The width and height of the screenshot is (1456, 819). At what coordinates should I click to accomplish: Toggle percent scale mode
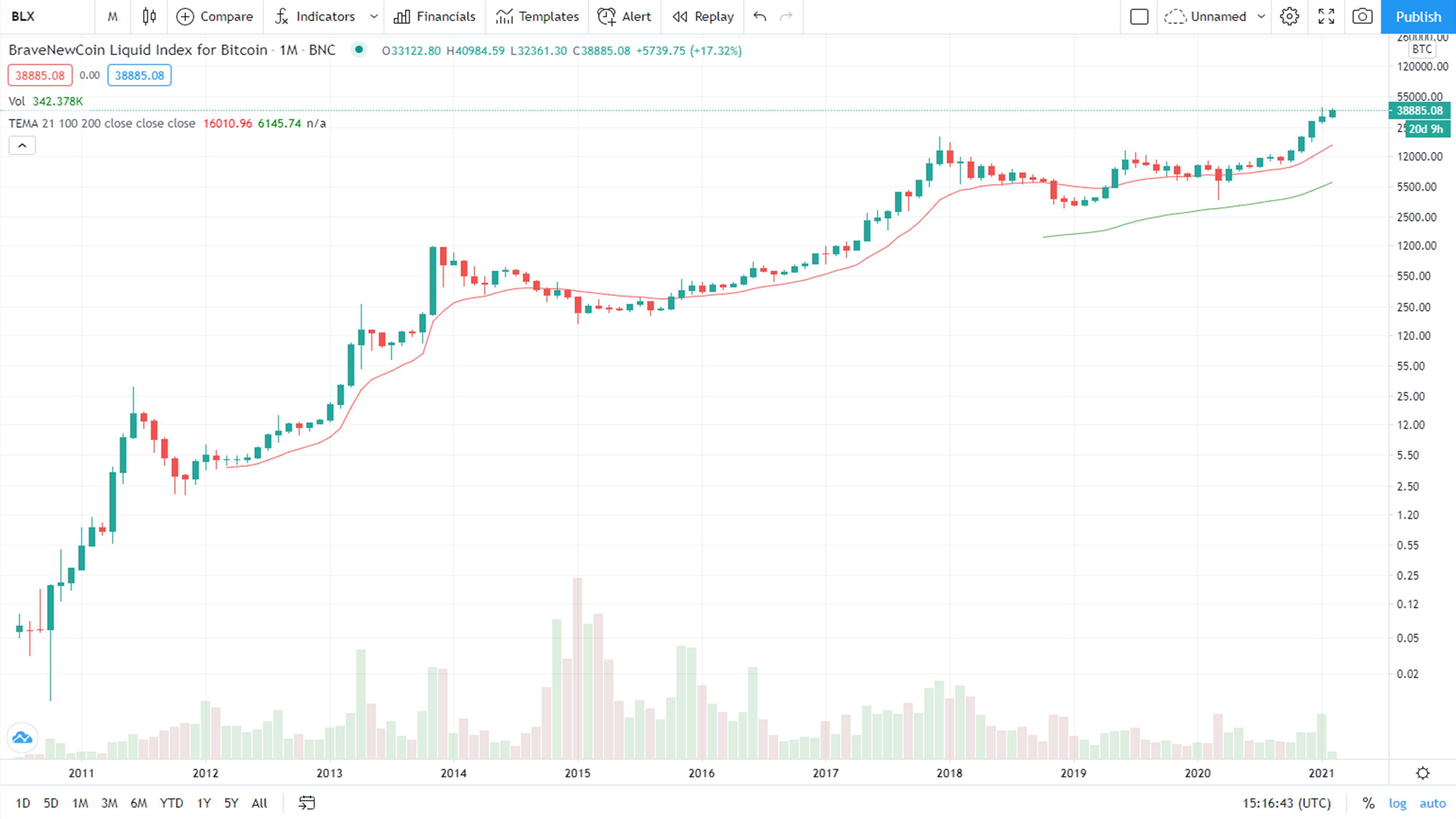pyautogui.click(x=1368, y=803)
